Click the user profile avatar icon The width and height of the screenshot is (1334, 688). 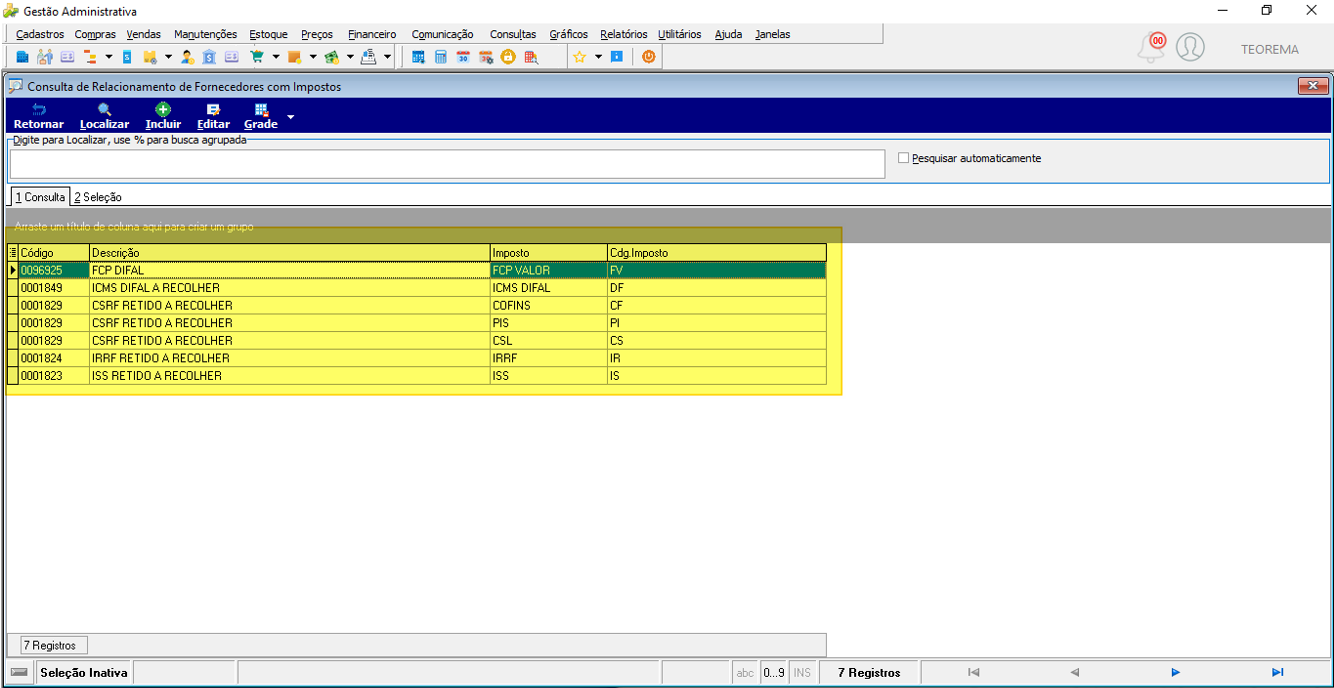click(1190, 47)
